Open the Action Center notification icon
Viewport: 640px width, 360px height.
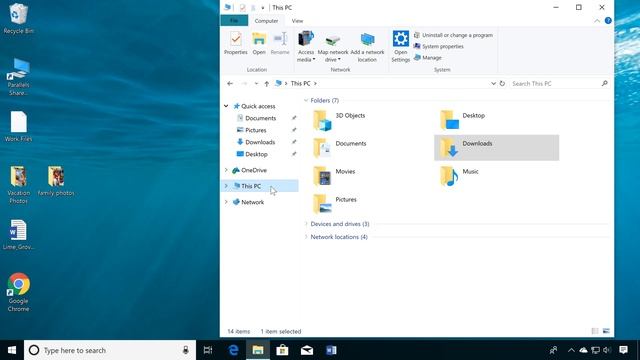click(x=623, y=350)
